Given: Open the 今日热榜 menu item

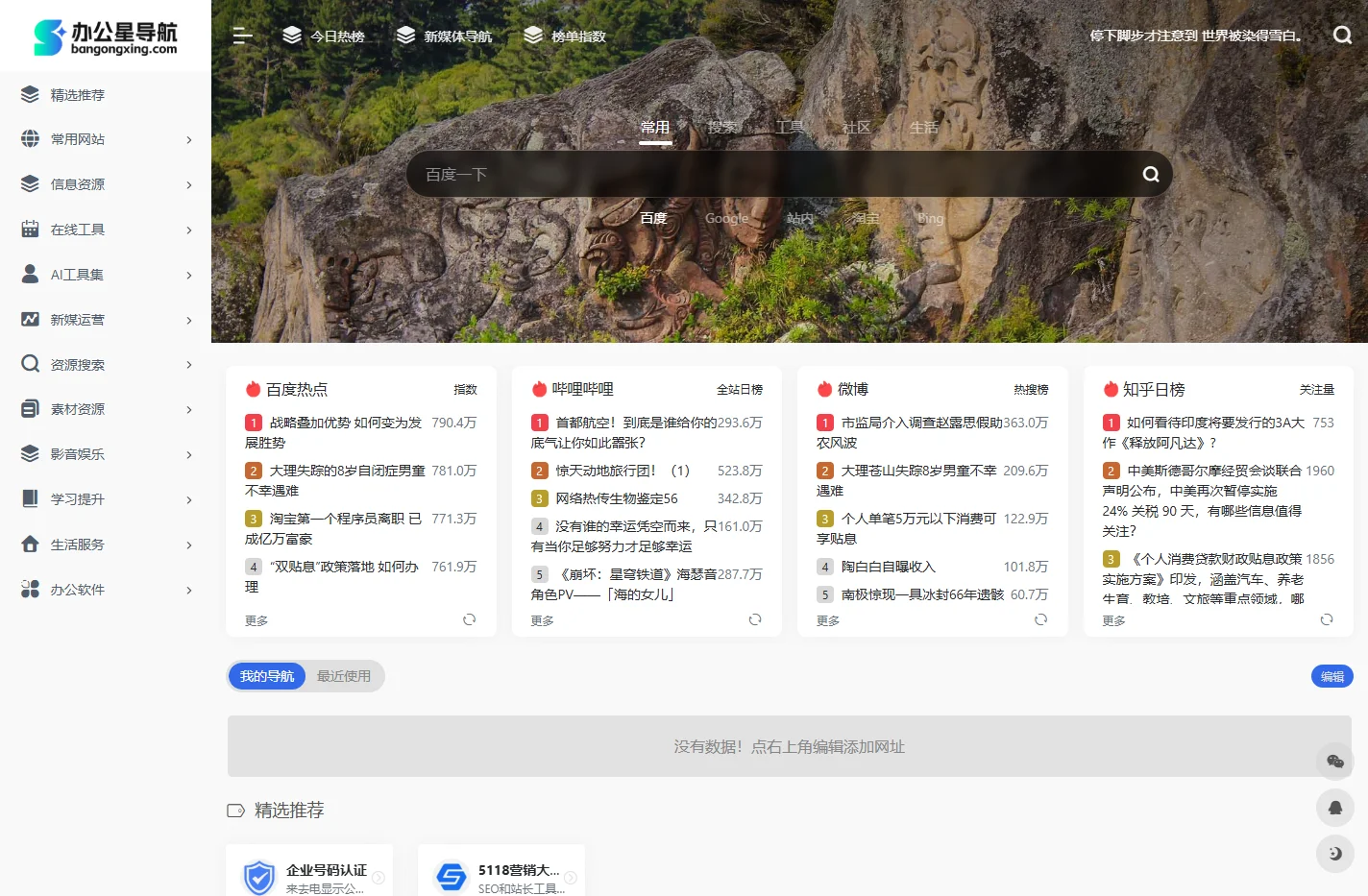Looking at the screenshot, I should [x=324, y=36].
